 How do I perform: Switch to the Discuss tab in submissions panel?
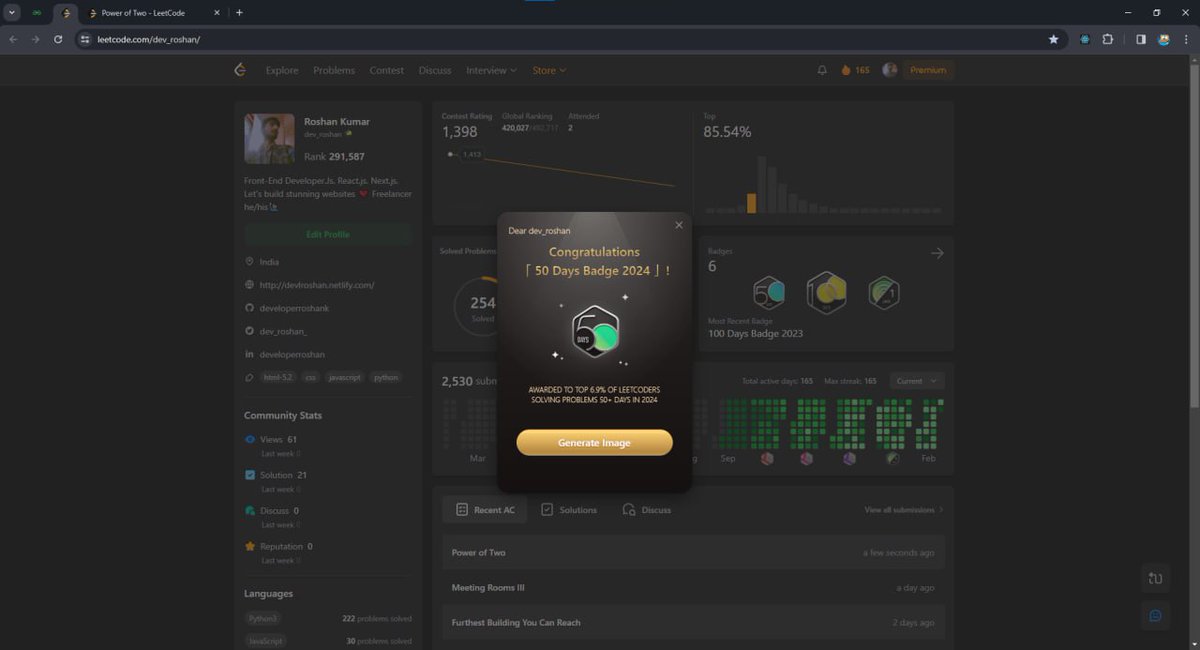[x=646, y=509]
